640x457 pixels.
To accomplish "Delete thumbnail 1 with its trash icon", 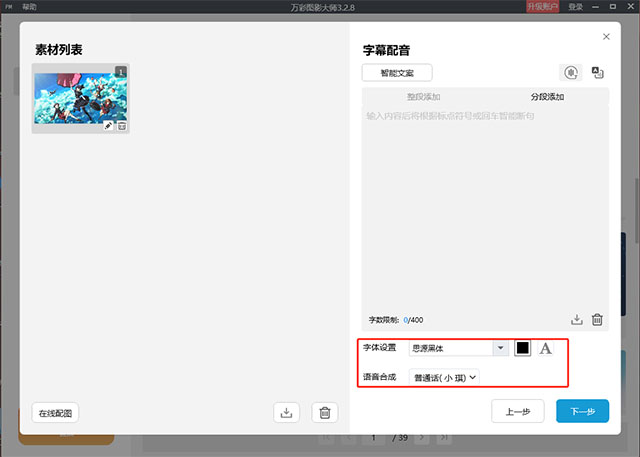I will (x=122, y=126).
